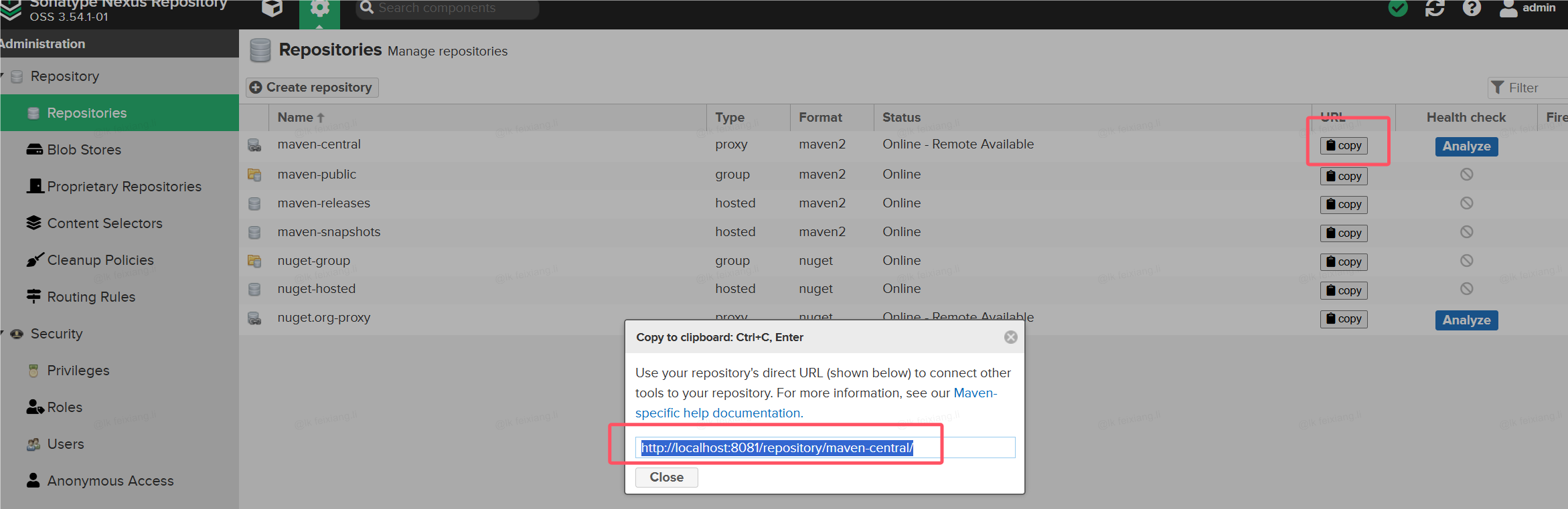The width and height of the screenshot is (1568, 509).
Task: Click health check disabled icon for maven-snapshots
Action: (x=1466, y=231)
